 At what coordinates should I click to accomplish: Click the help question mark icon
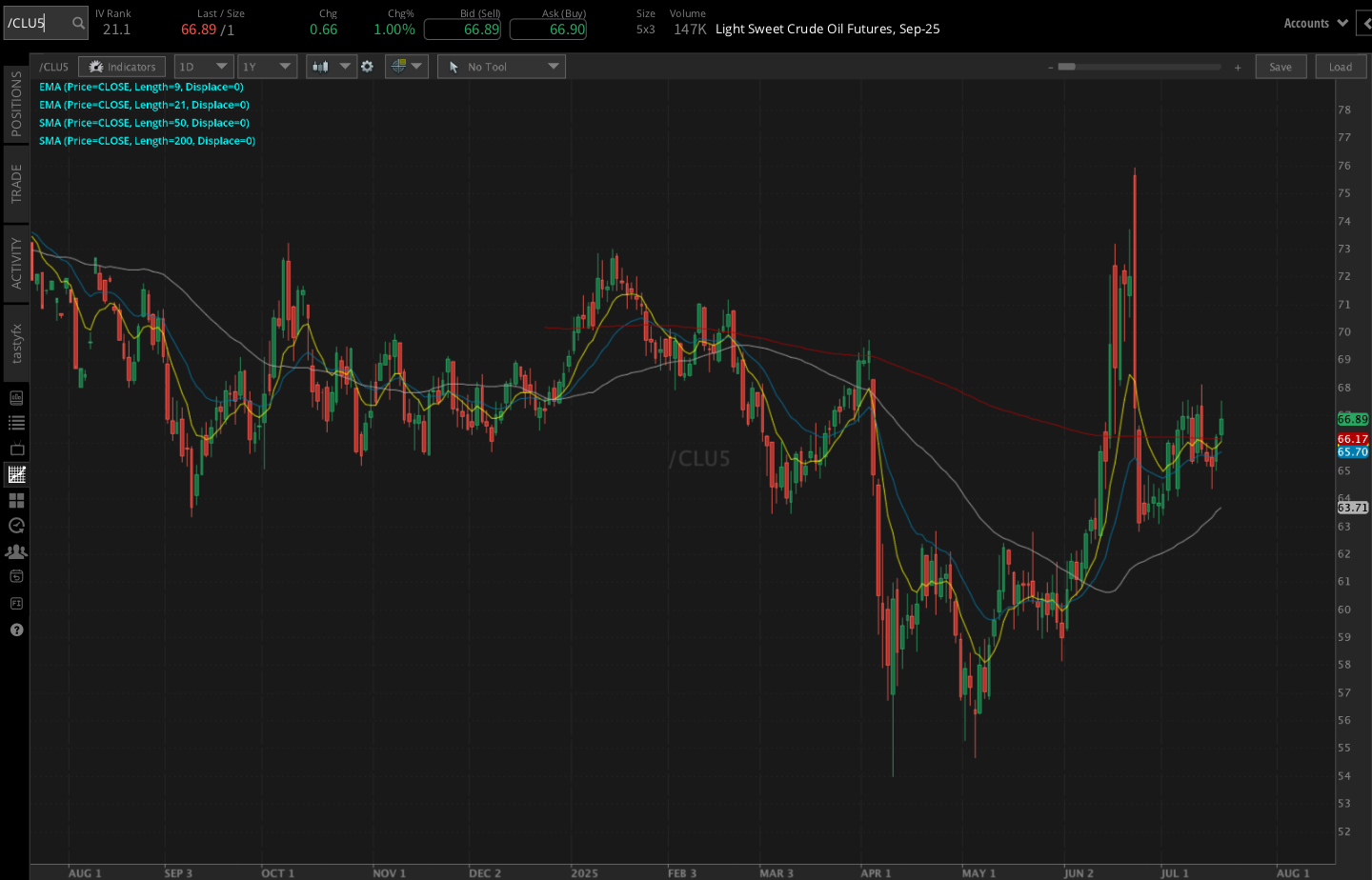point(15,630)
